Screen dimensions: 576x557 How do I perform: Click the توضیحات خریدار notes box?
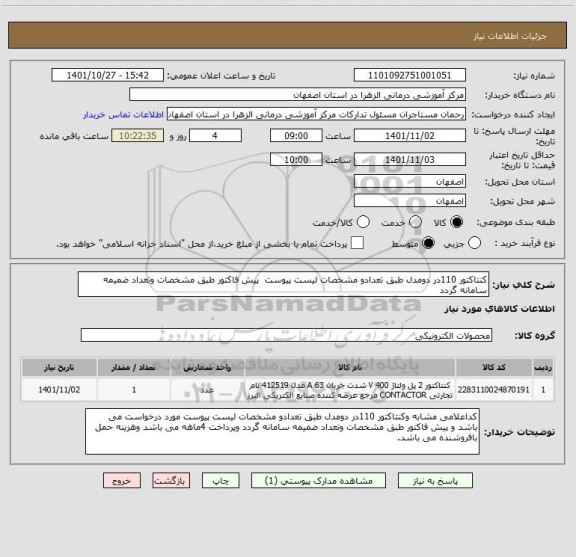tap(282, 431)
